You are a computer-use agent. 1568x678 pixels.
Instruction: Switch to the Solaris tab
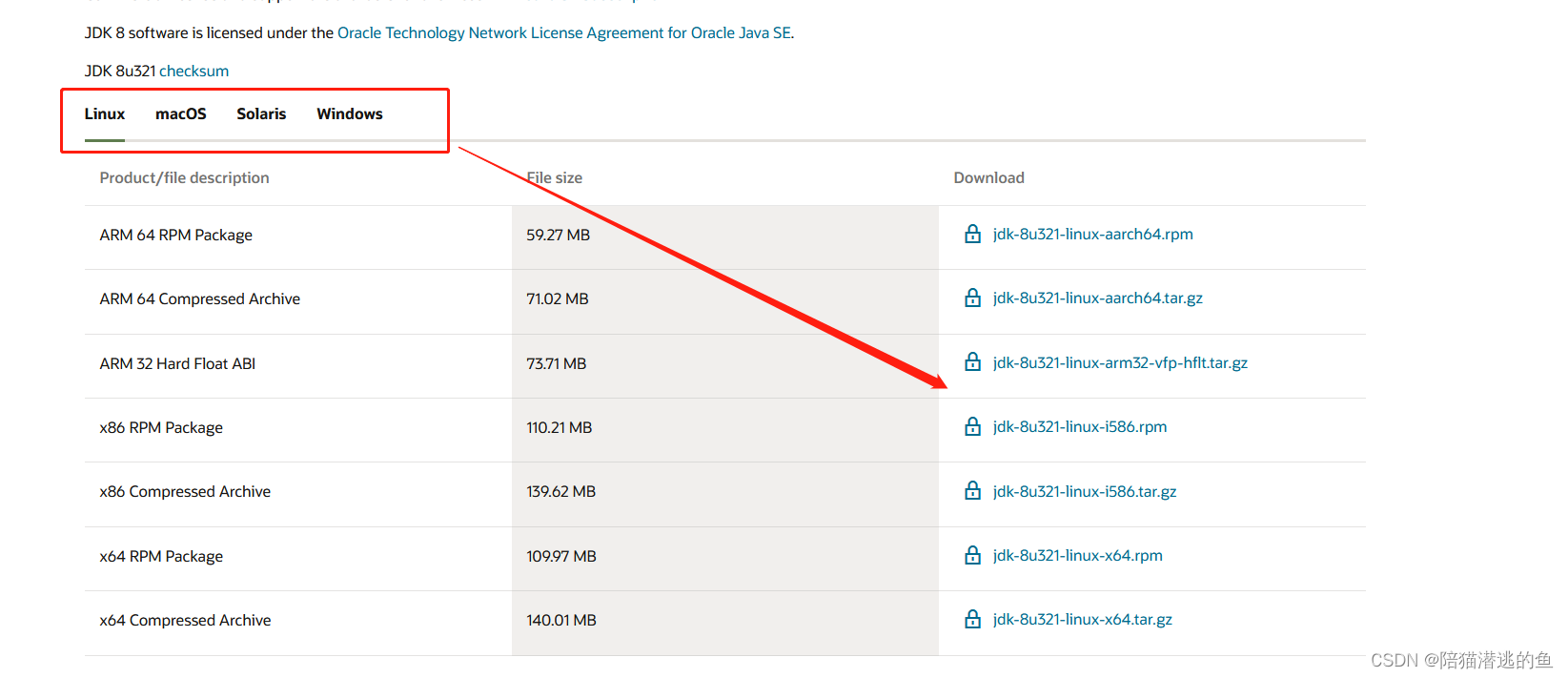coord(261,113)
